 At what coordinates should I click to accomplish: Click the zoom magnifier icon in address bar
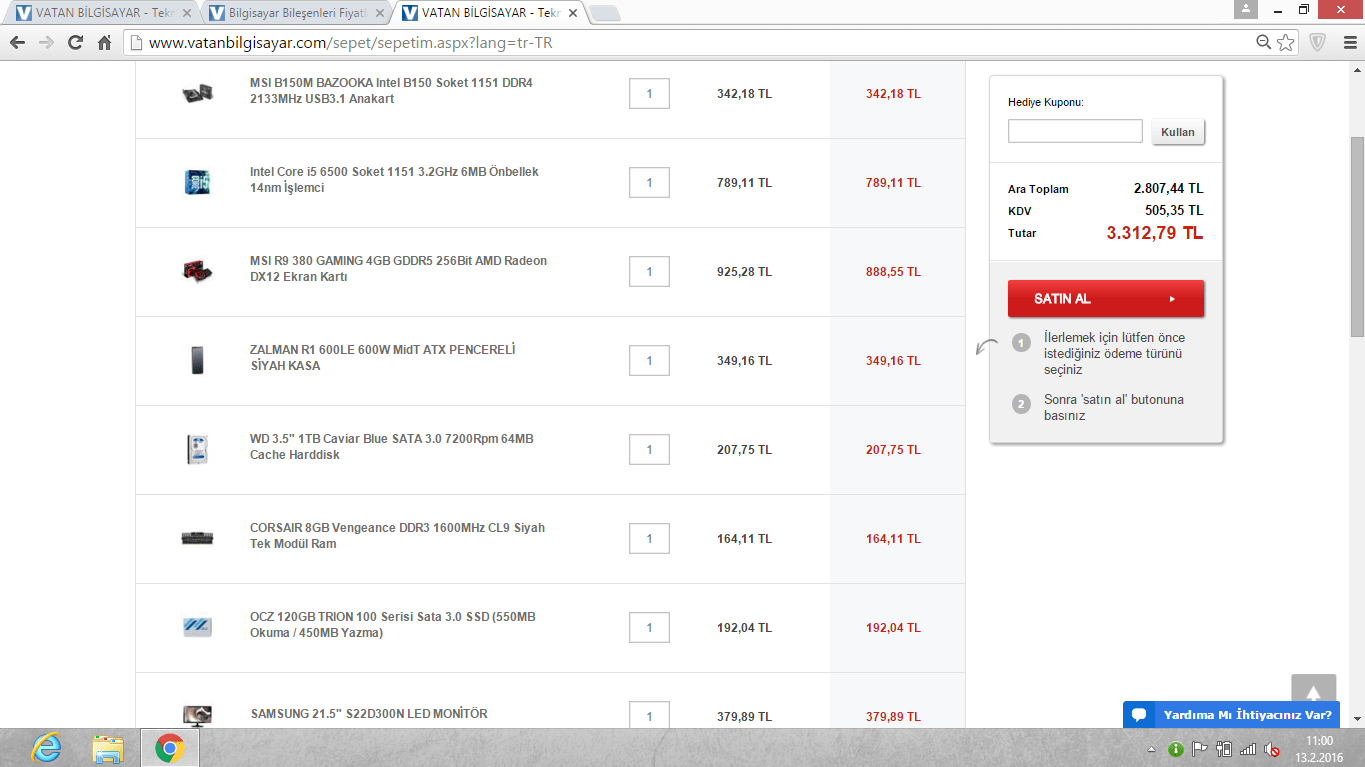tap(1264, 43)
